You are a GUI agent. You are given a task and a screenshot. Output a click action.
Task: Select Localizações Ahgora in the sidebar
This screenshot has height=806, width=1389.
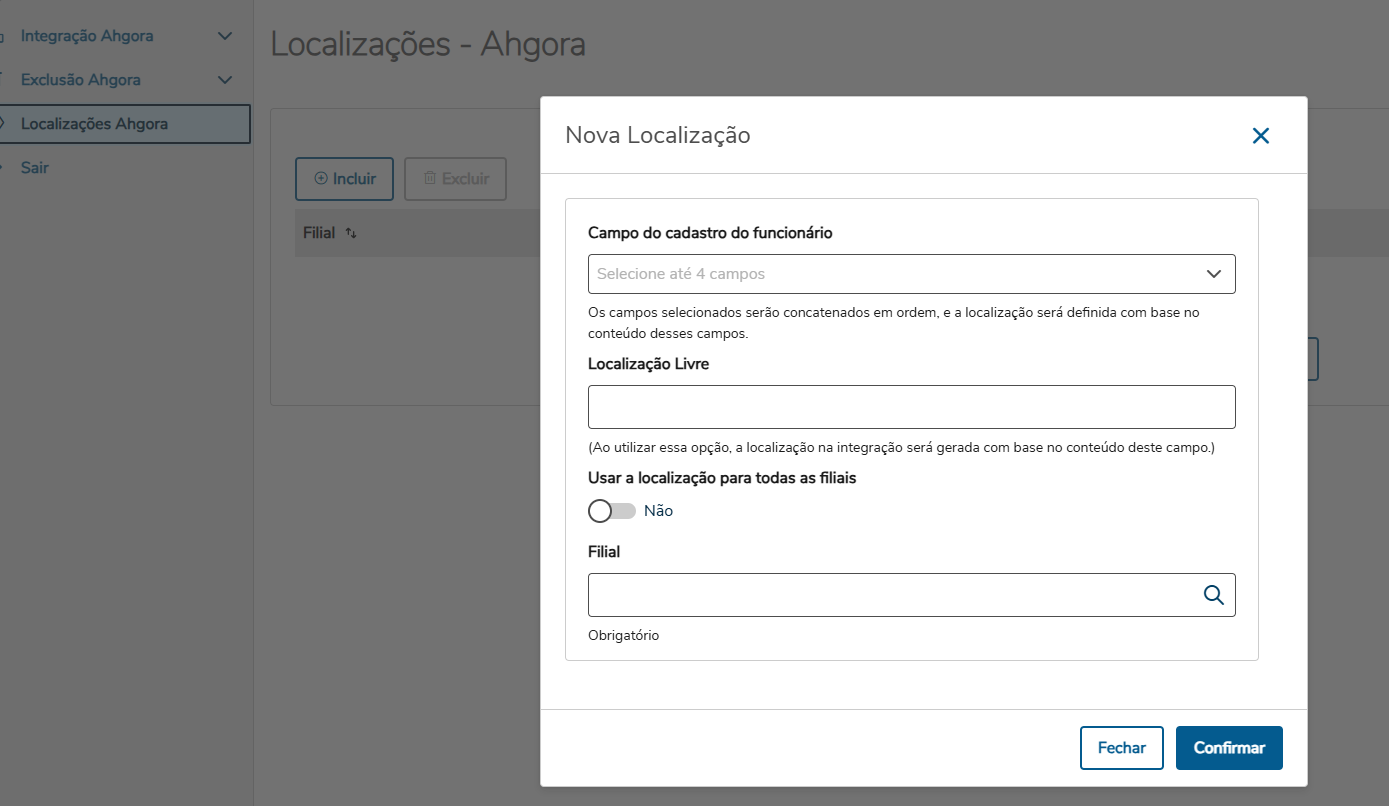pyautogui.click(x=94, y=124)
